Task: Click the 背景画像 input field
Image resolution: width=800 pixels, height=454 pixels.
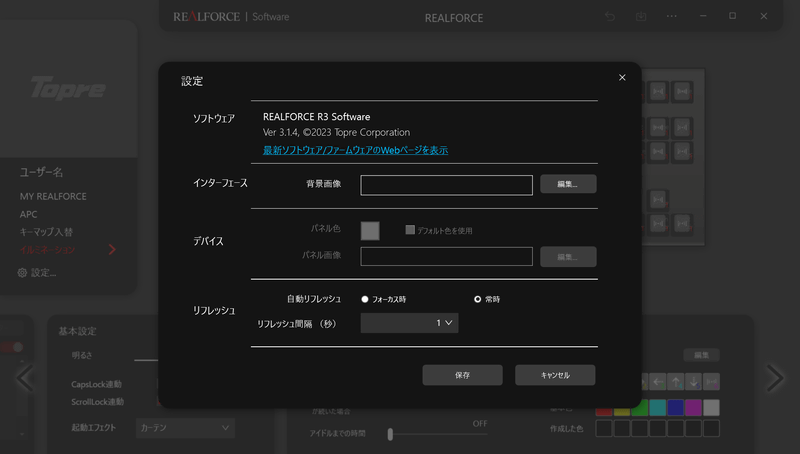Action: click(446, 185)
